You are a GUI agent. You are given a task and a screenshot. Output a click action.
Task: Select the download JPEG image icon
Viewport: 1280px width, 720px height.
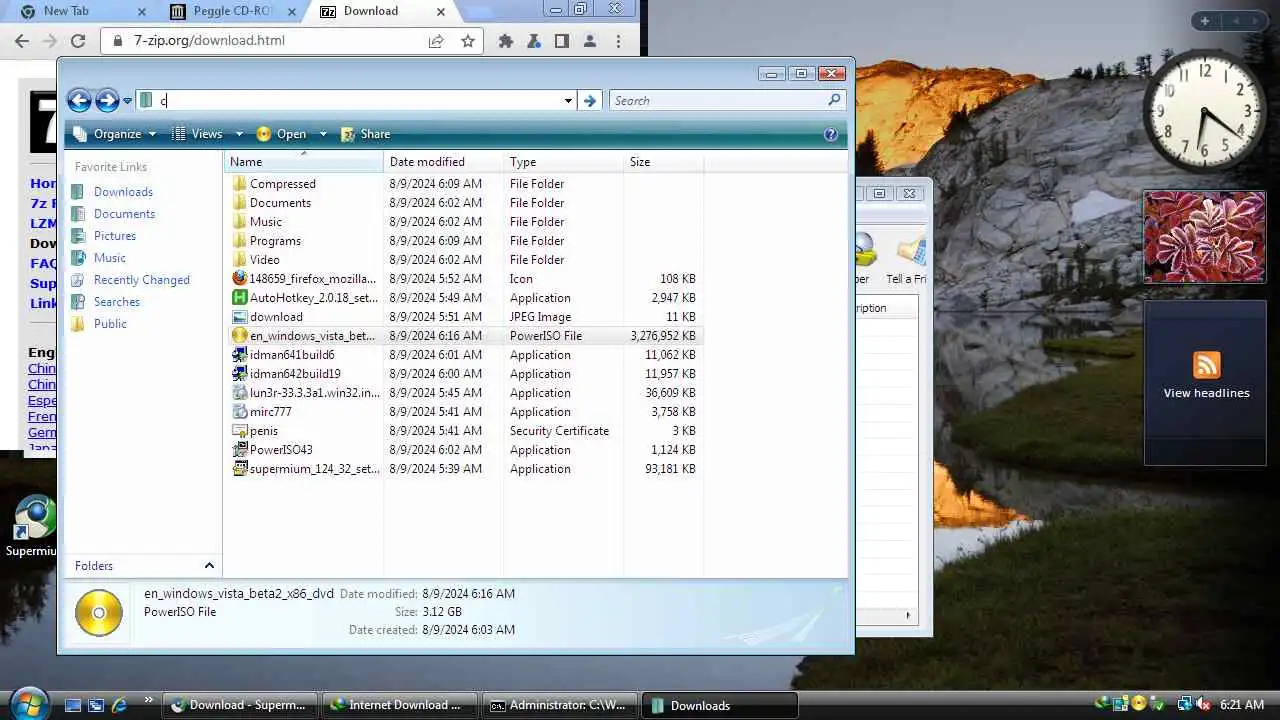(239, 317)
